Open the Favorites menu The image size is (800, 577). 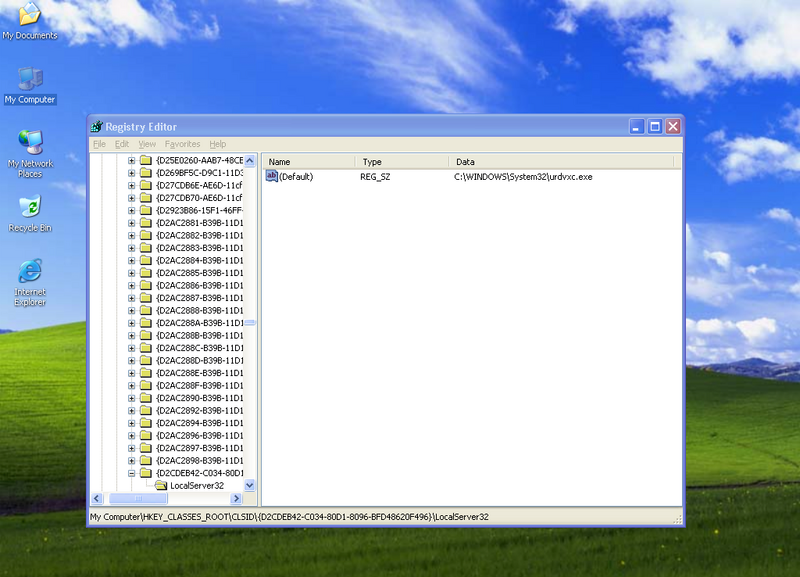pos(182,144)
